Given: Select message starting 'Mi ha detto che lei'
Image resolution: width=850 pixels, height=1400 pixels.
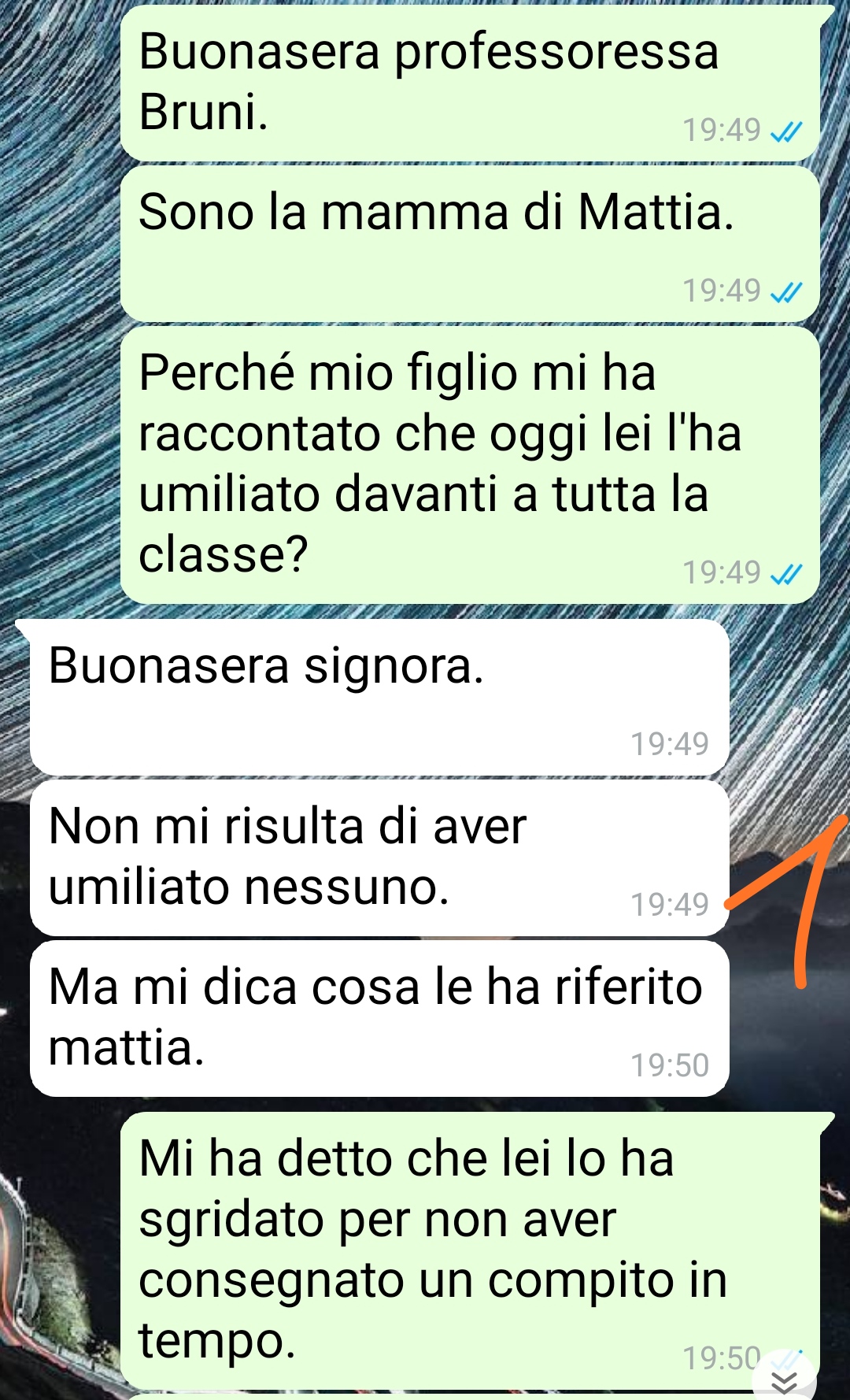Looking at the screenshot, I should [x=470, y=1250].
